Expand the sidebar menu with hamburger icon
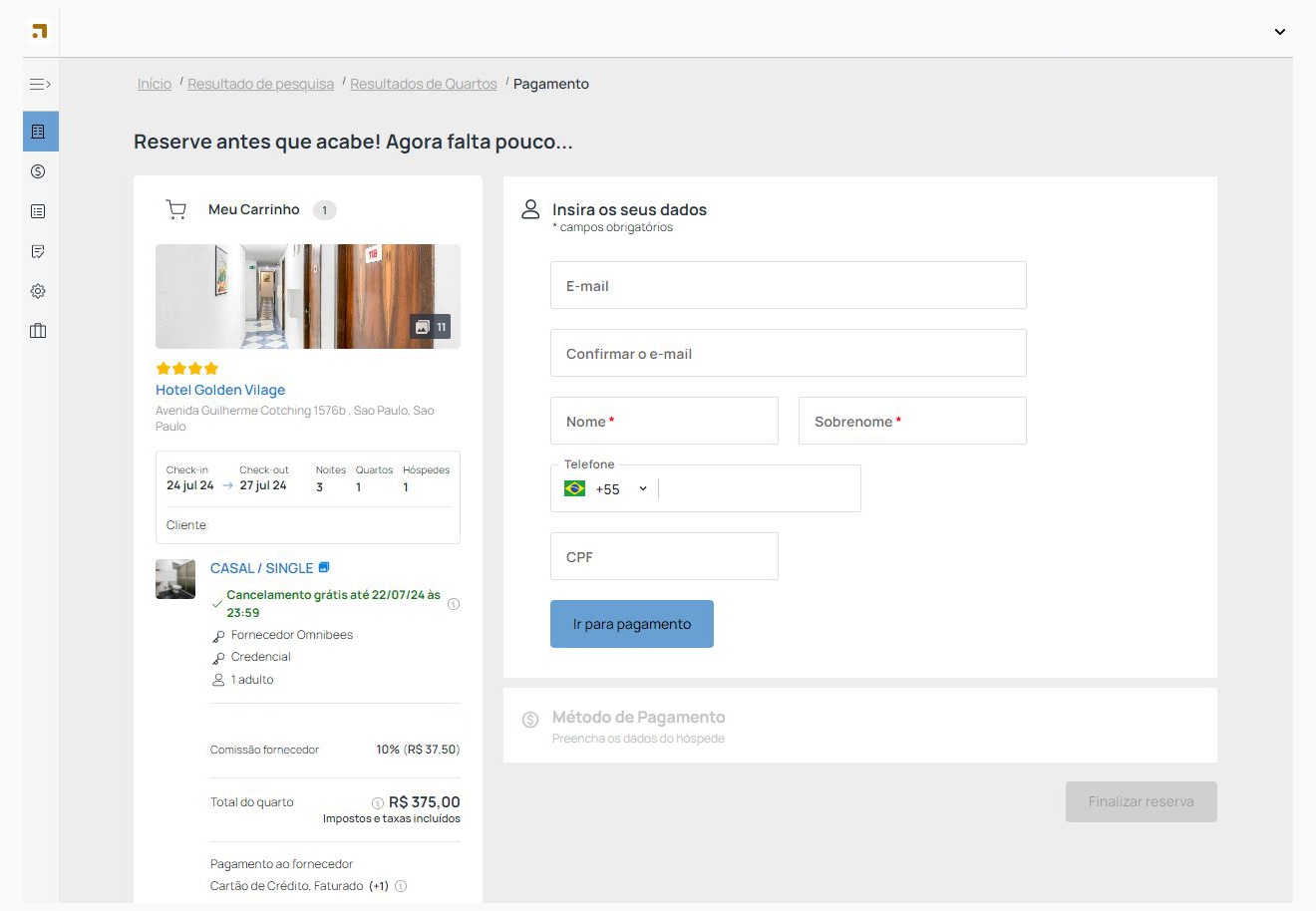Image resolution: width=1316 pixels, height=911 pixels. click(x=40, y=85)
